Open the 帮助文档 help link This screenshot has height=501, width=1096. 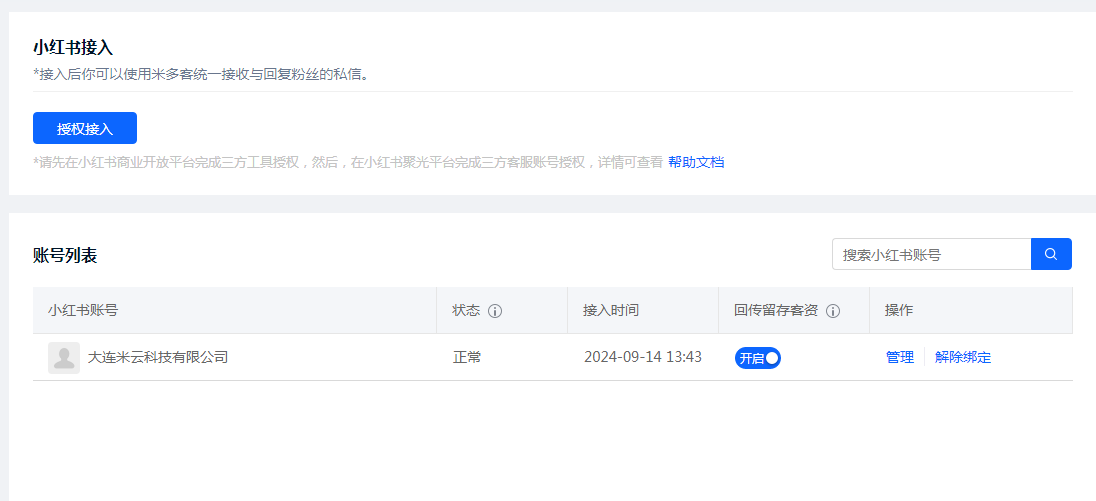pos(696,162)
